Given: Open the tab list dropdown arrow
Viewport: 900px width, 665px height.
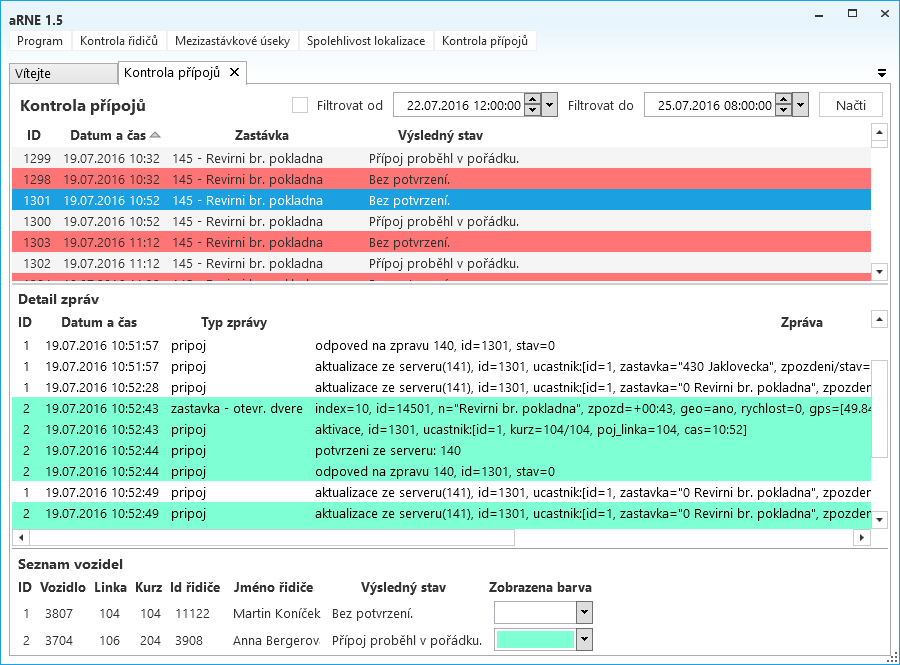Looking at the screenshot, I should pos(881,73).
